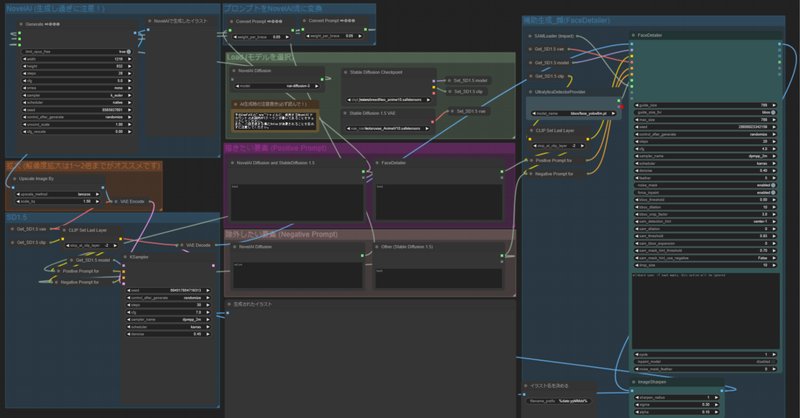Toggle limit_opus_free in the Generate node
The height and width of the screenshot is (418, 800).
point(77,52)
